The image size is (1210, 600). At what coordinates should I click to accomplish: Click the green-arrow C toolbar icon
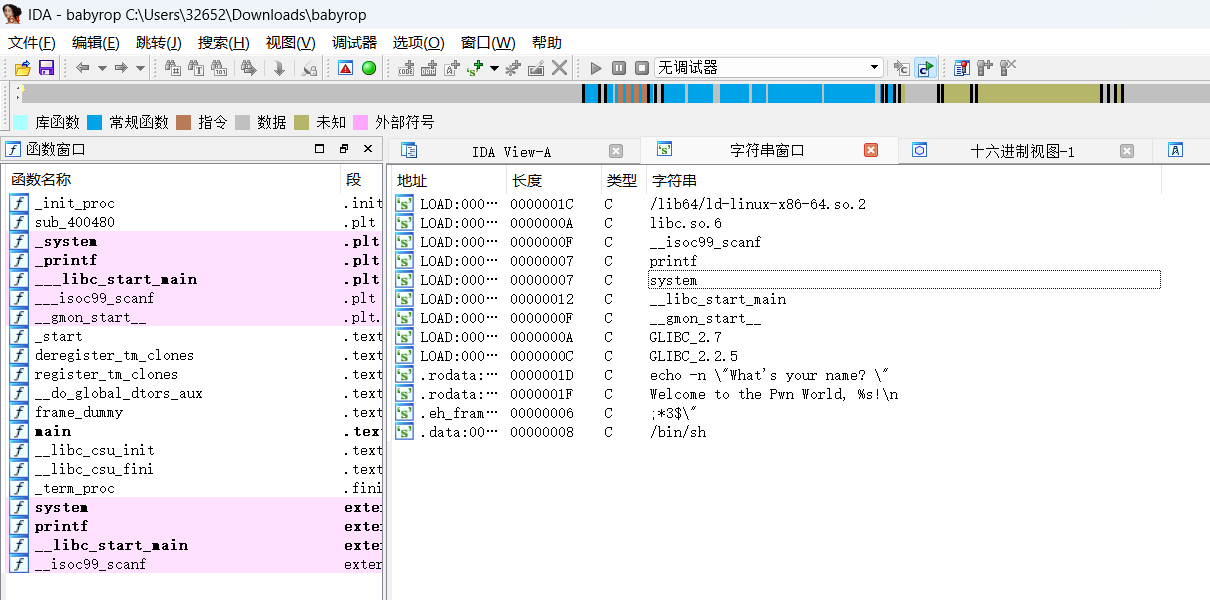925,68
